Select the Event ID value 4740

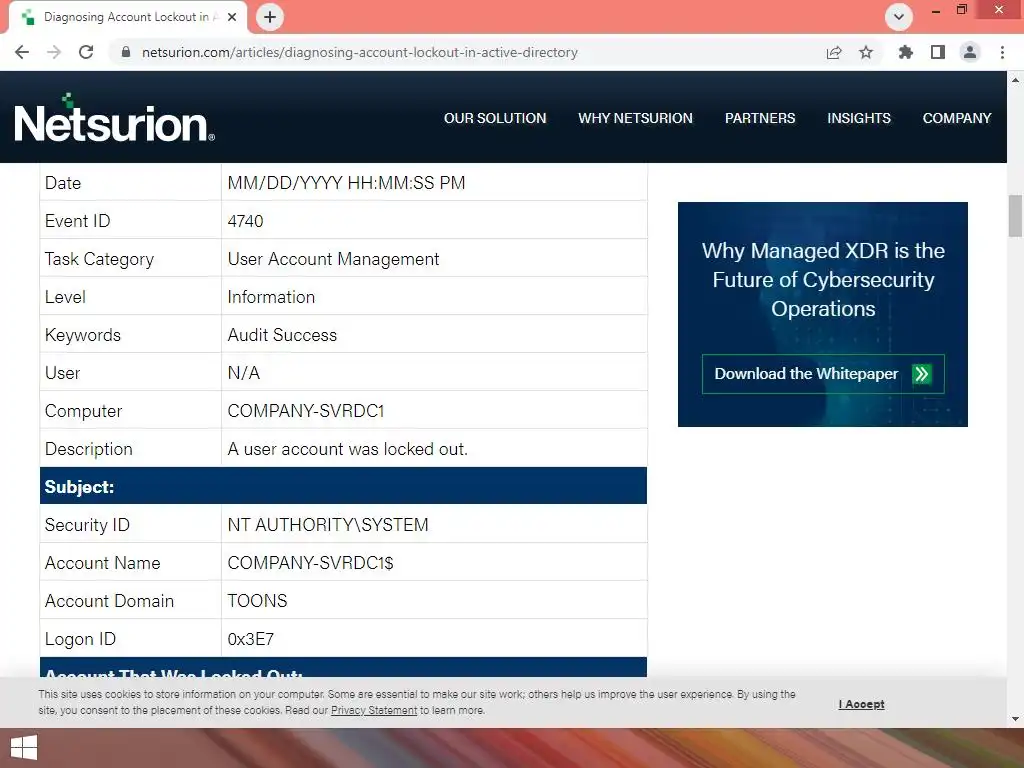[245, 221]
